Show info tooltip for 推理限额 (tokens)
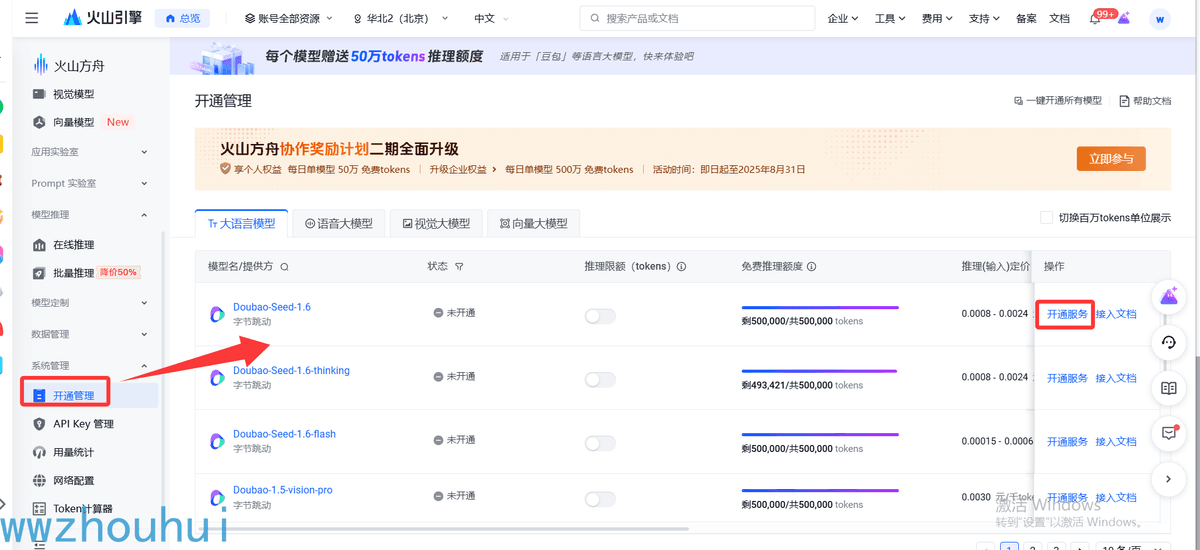Image resolution: width=1200 pixels, height=550 pixels. (682, 267)
